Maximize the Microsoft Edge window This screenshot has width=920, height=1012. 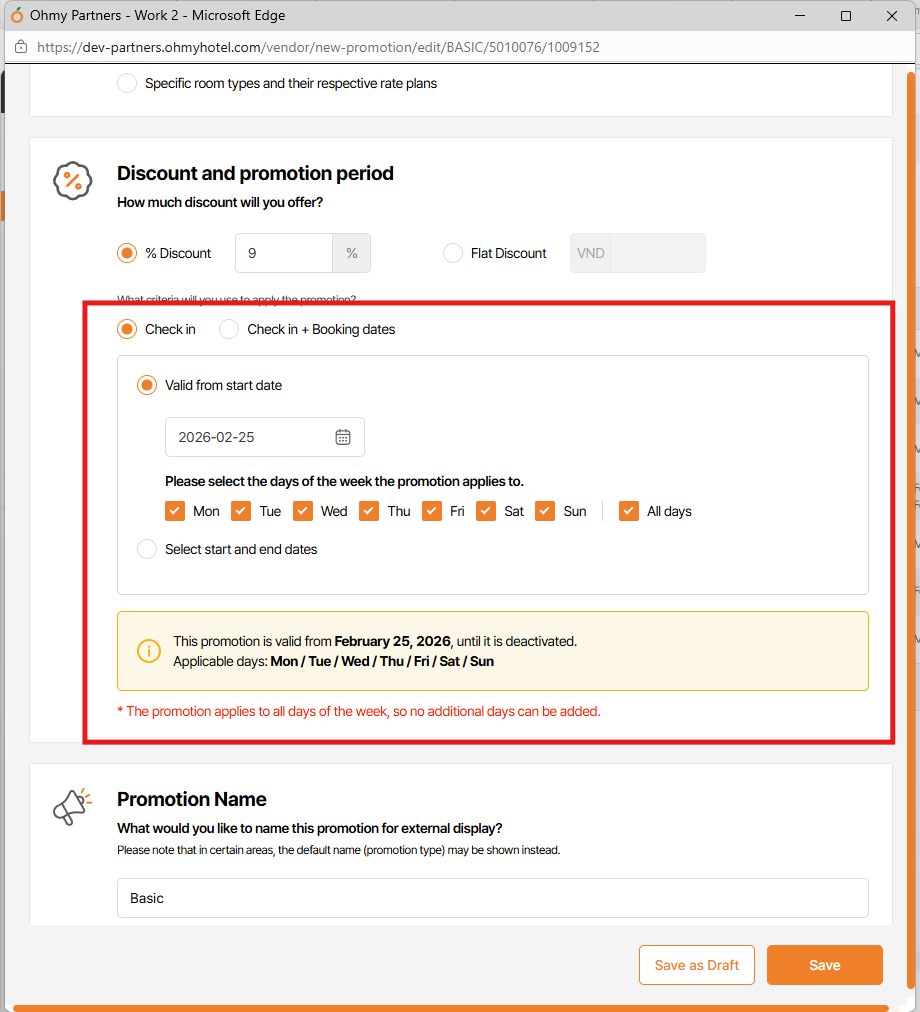point(846,15)
